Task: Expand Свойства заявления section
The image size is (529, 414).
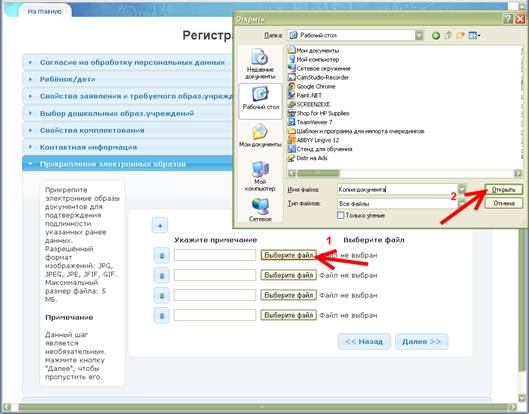Action: click(x=127, y=96)
